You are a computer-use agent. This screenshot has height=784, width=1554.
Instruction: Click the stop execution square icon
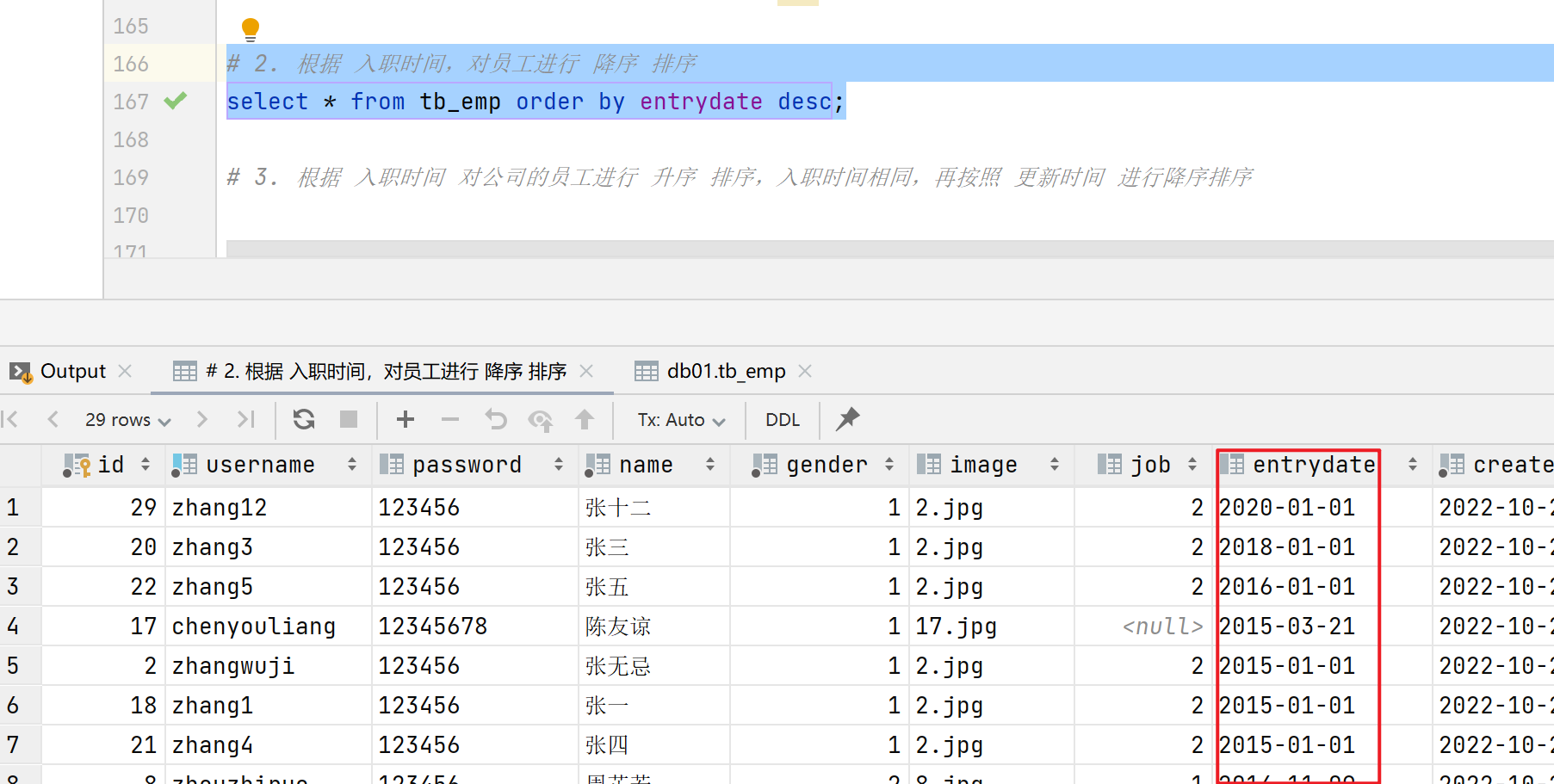349,419
